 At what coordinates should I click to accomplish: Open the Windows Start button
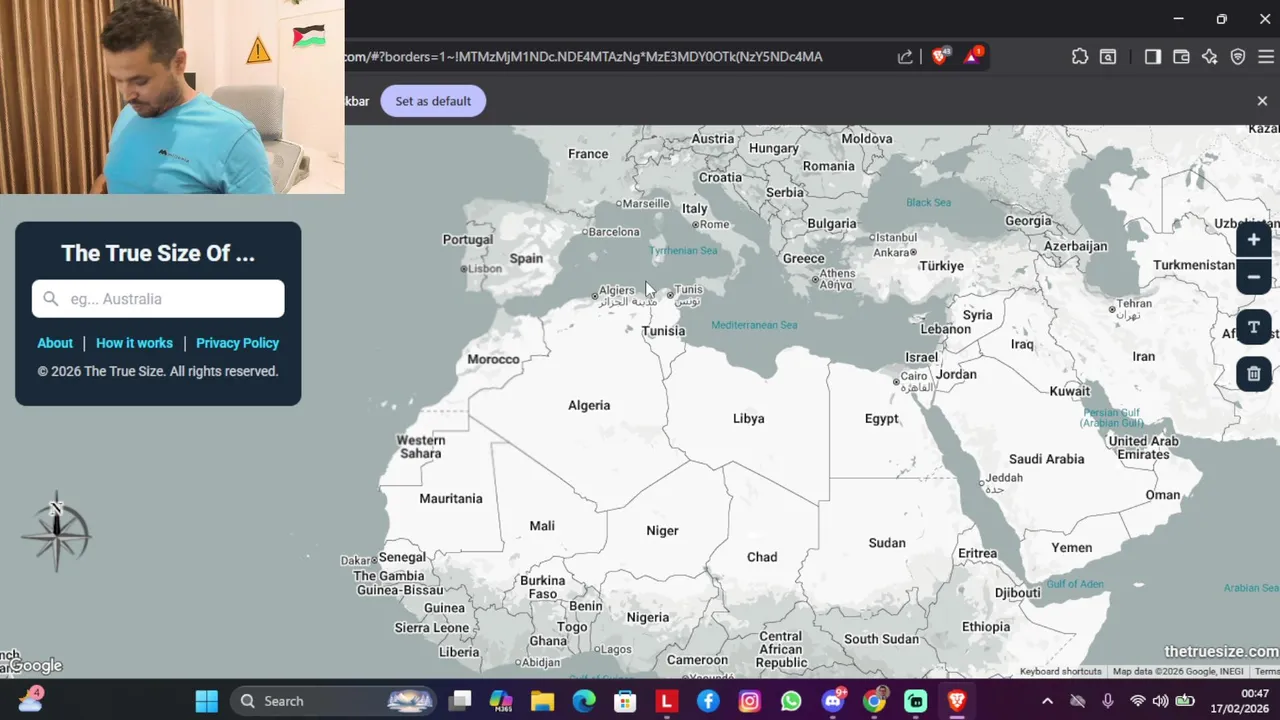point(206,701)
